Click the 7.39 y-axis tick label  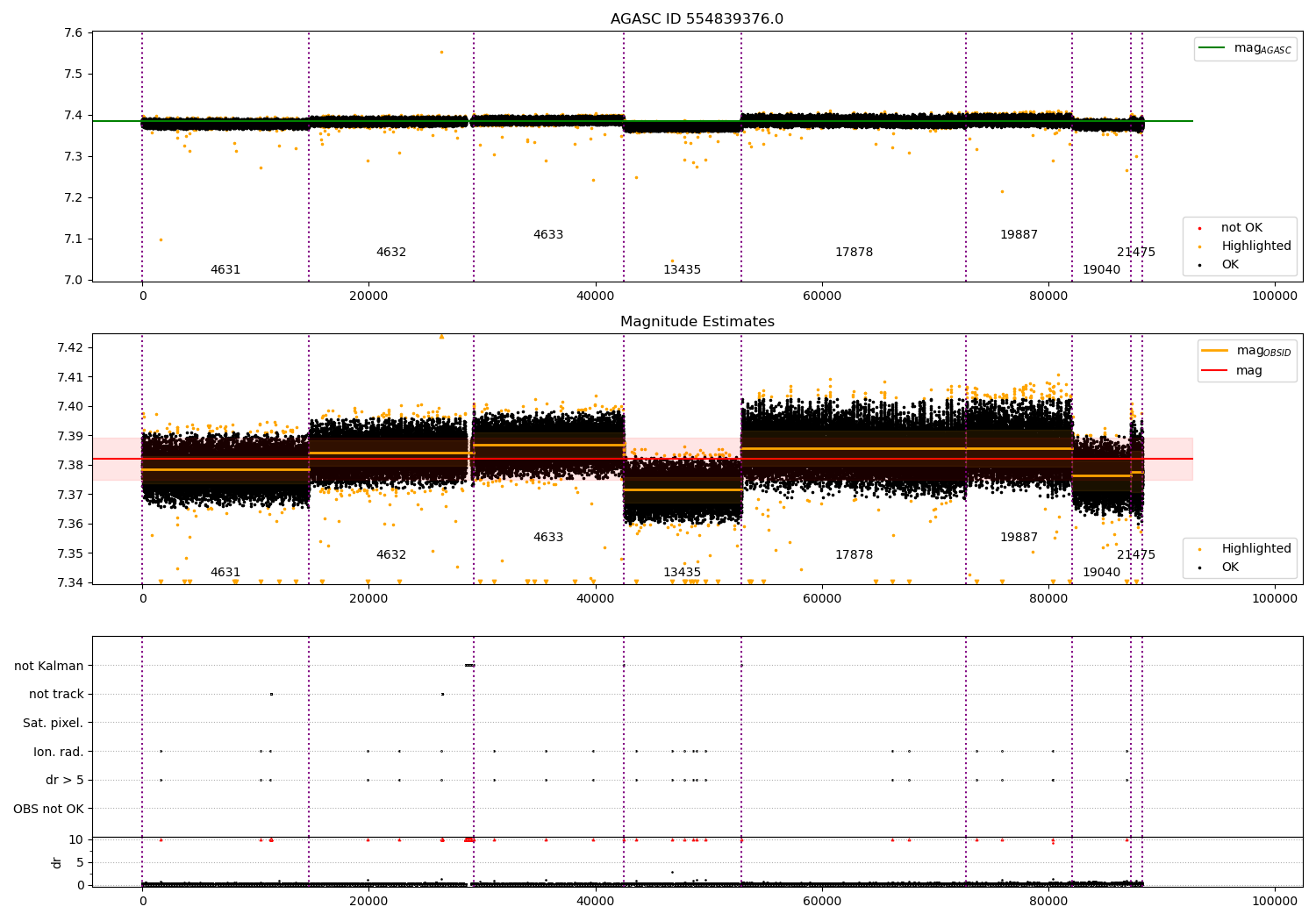(x=70, y=436)
